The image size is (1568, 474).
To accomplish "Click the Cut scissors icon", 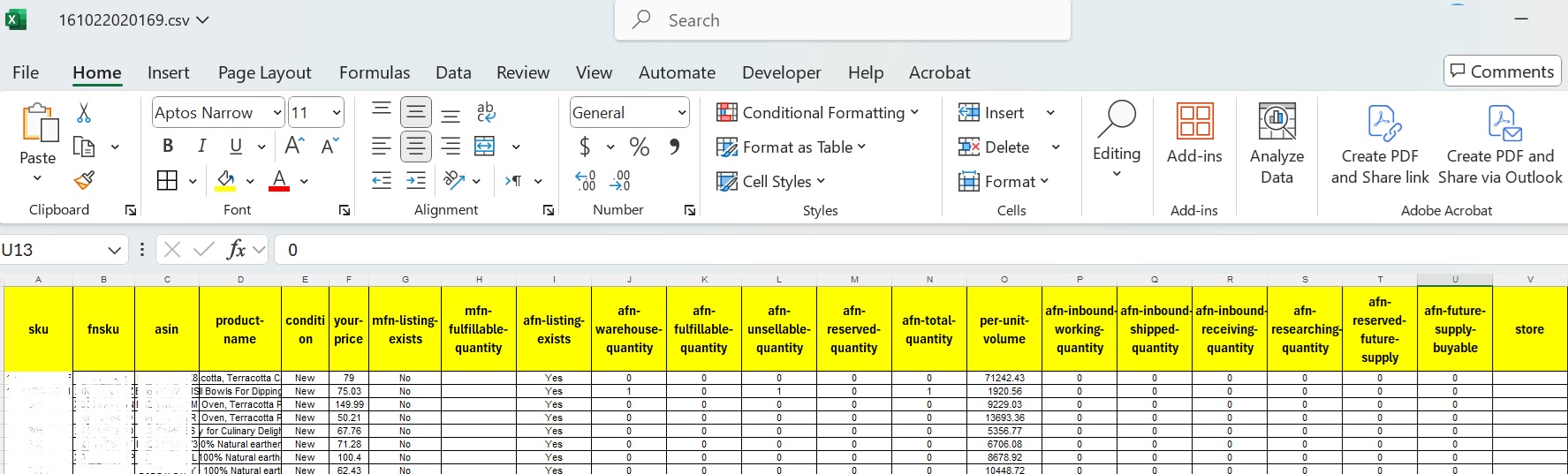I will [x=84, y=112].
